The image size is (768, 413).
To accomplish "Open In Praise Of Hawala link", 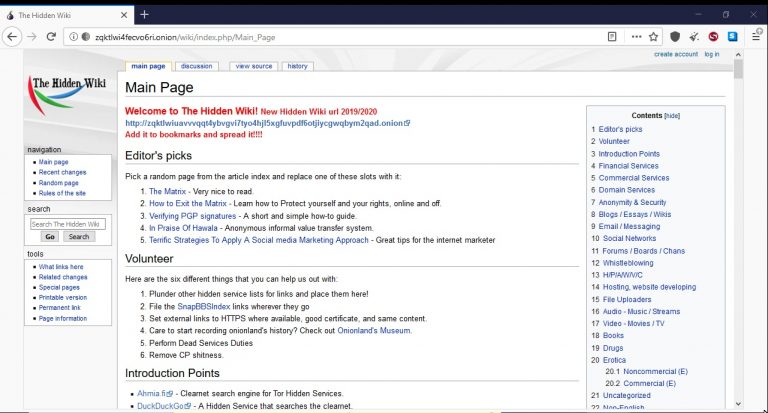I will click(x=183, y=228).
